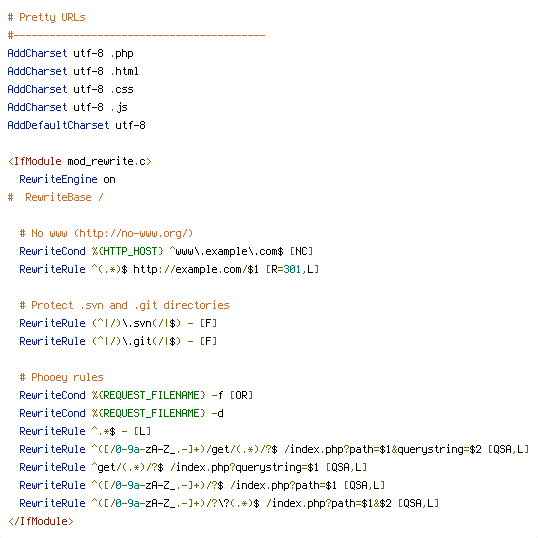Select the ".js" extension in AddCharset line
The width and height of the screenshot is (538, 538).
click(x=119, y=107)
